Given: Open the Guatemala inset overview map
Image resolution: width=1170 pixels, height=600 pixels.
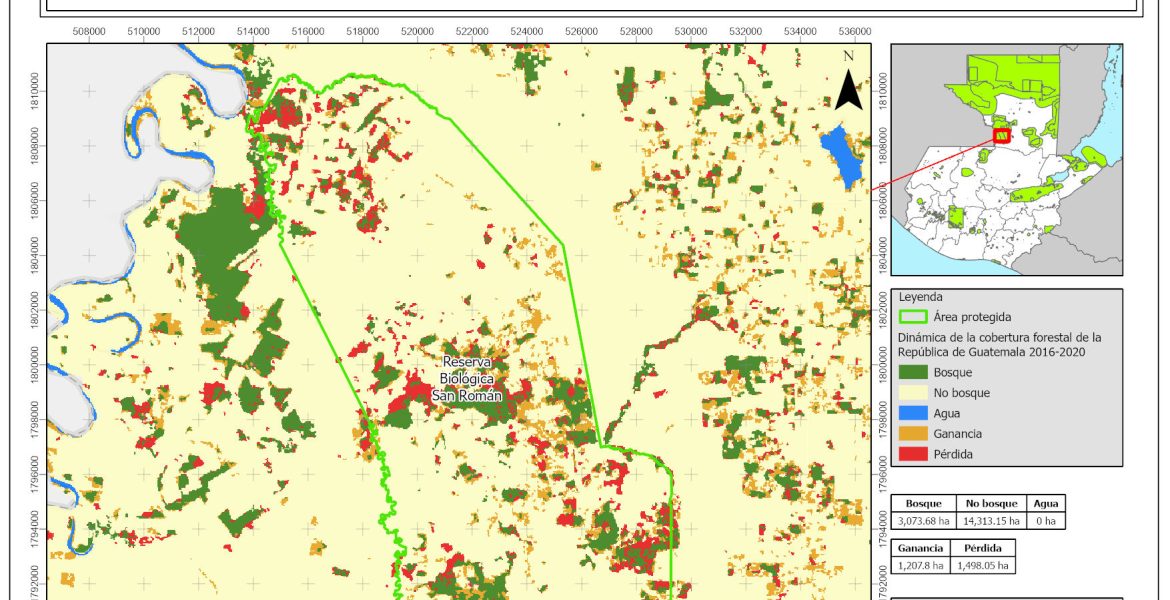Looking at the screenshot, I should (1006, 160).
